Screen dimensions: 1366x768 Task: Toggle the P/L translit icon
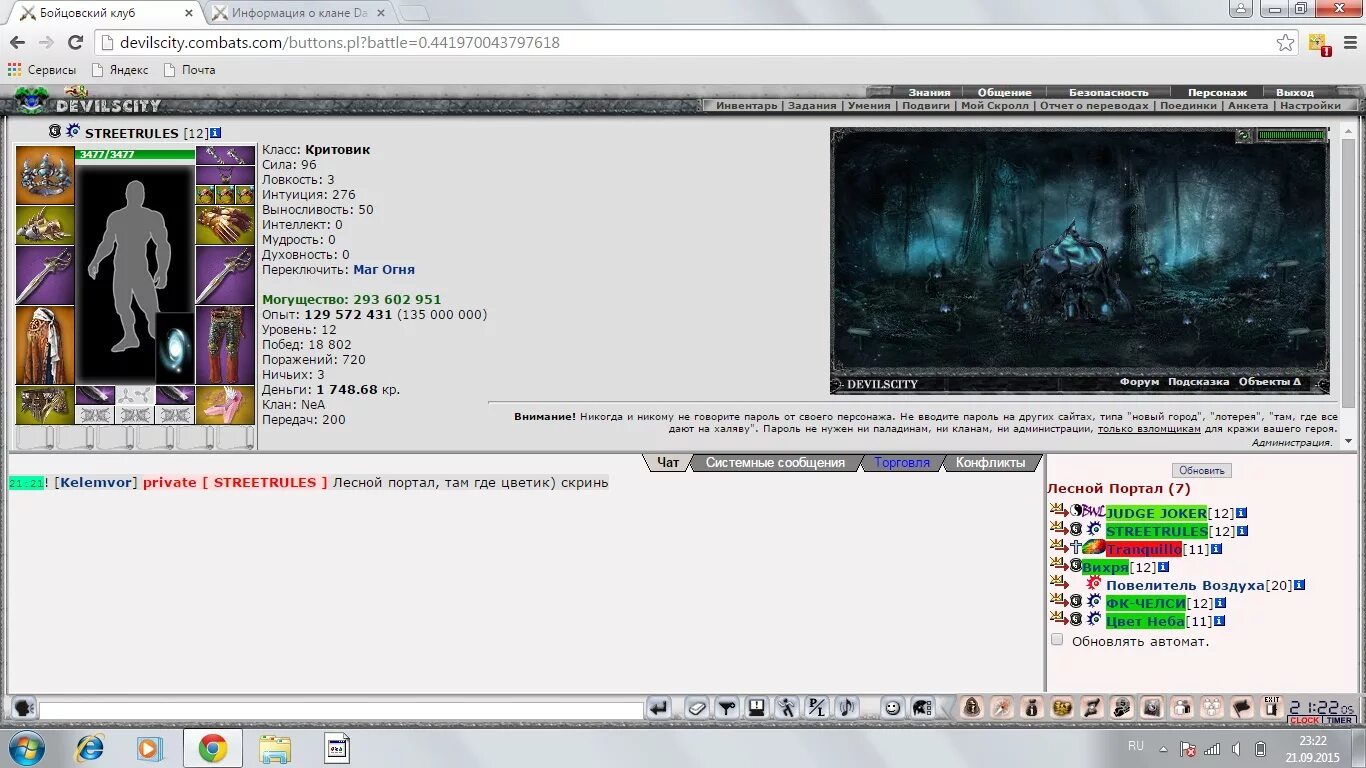tap(817, 708)
